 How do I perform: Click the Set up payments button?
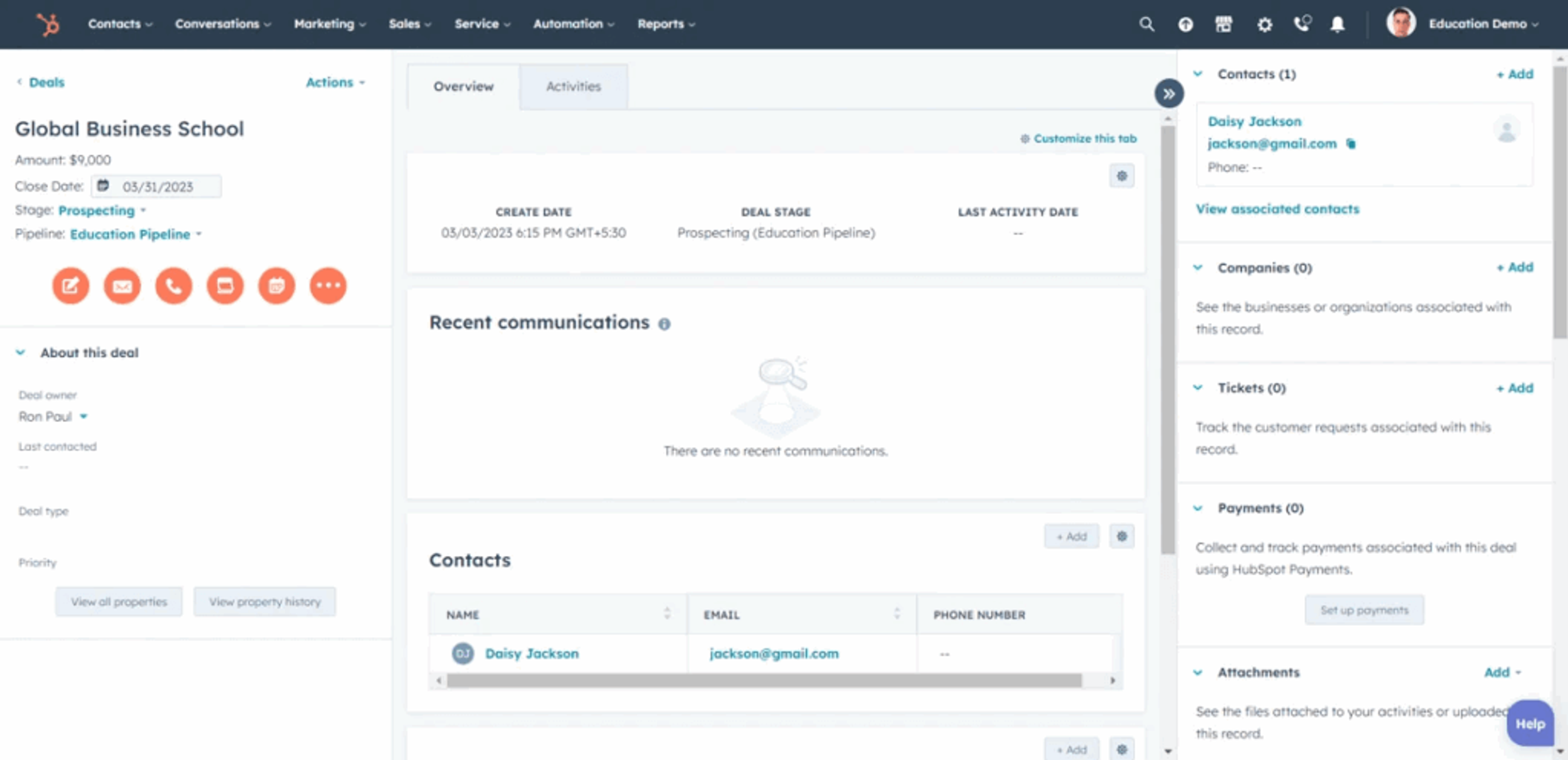[x=1364, y=610]
